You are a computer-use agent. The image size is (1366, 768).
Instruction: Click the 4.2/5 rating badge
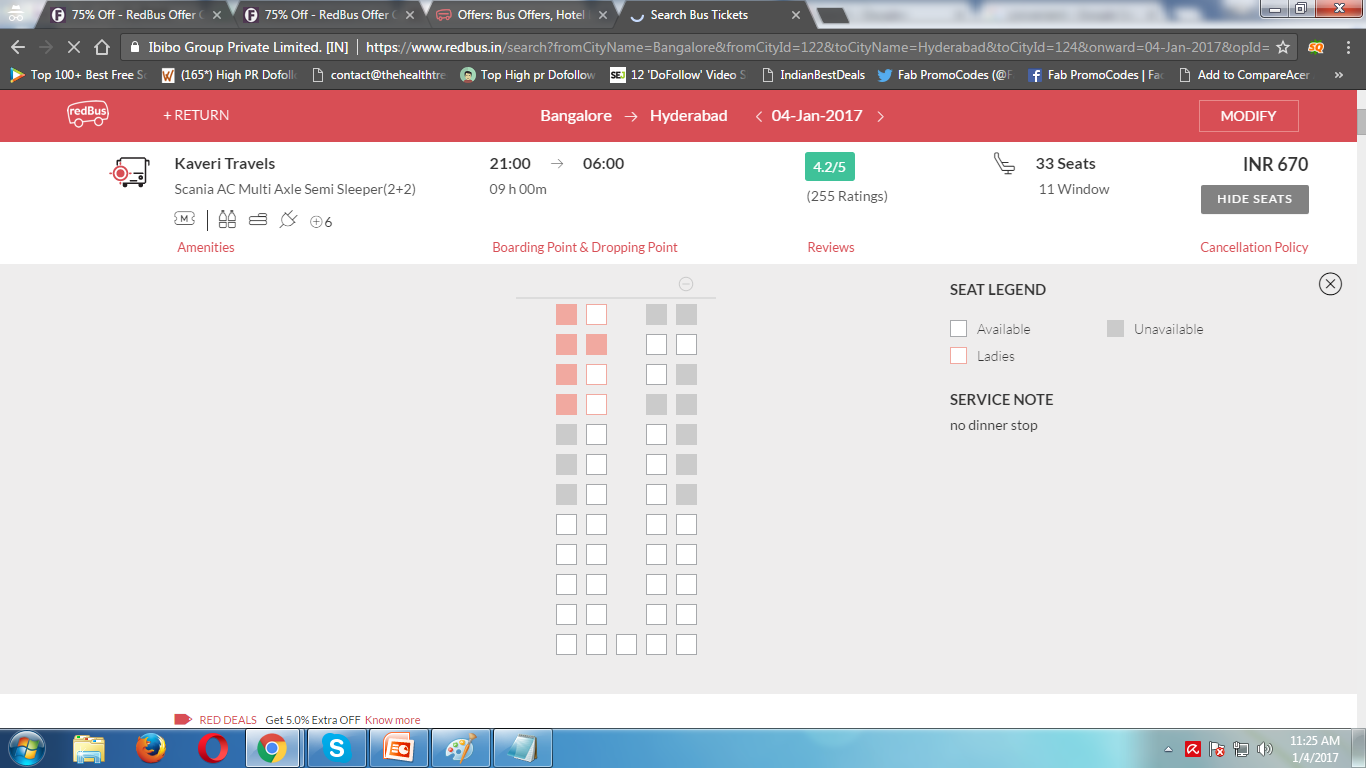point(830,166)
